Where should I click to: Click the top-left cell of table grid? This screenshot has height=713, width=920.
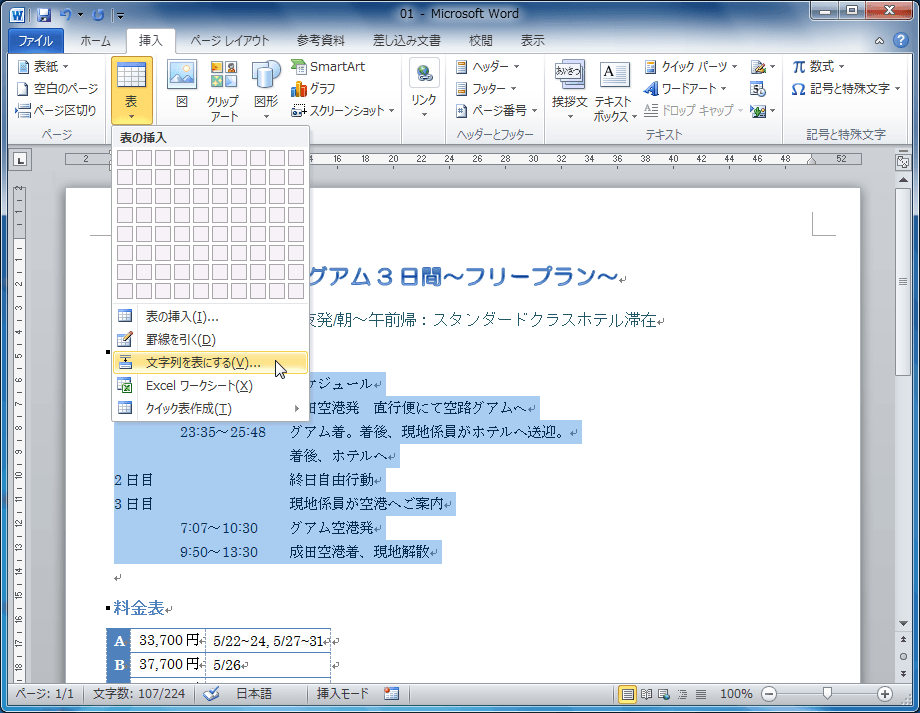pos(125,158)
